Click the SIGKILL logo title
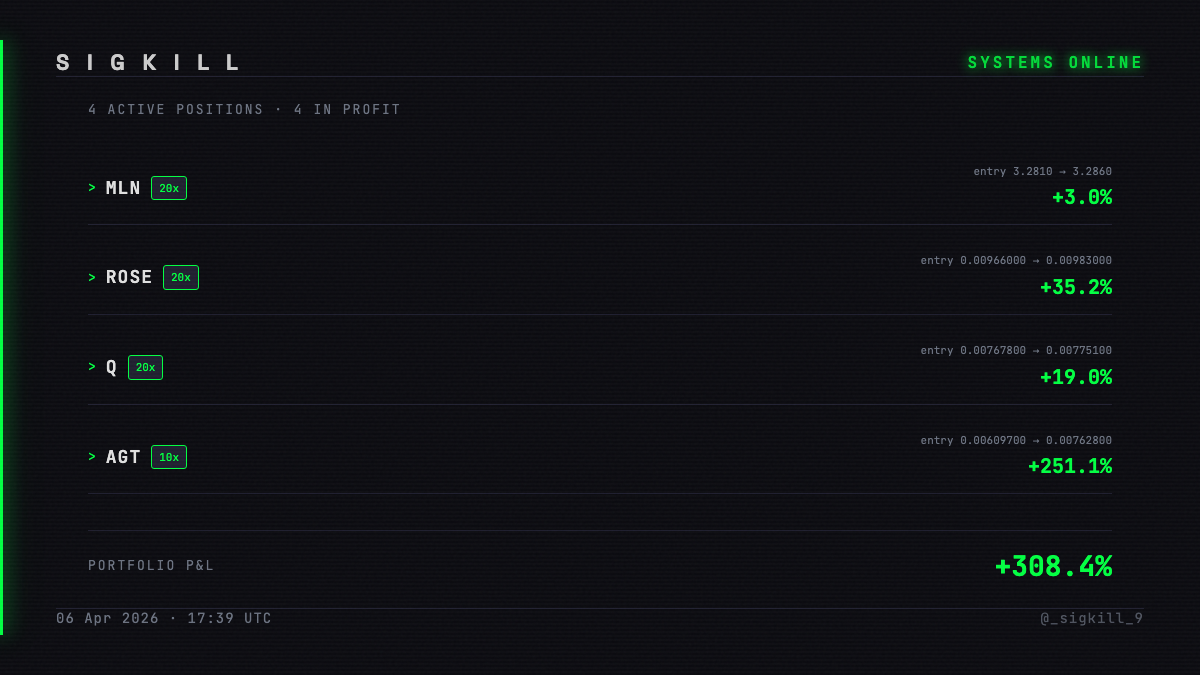 coord(148,63)
